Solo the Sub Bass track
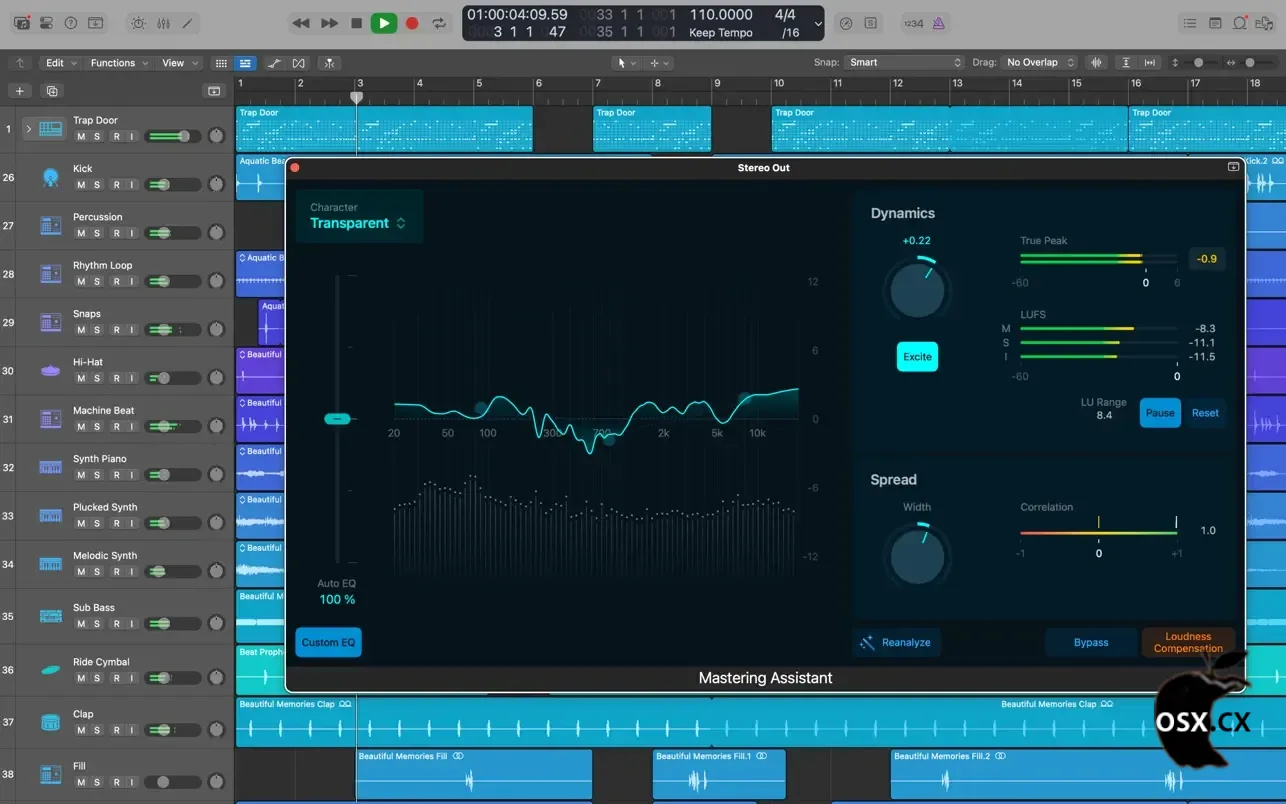This screenshot has width=1286, height=804. [97, 624]
